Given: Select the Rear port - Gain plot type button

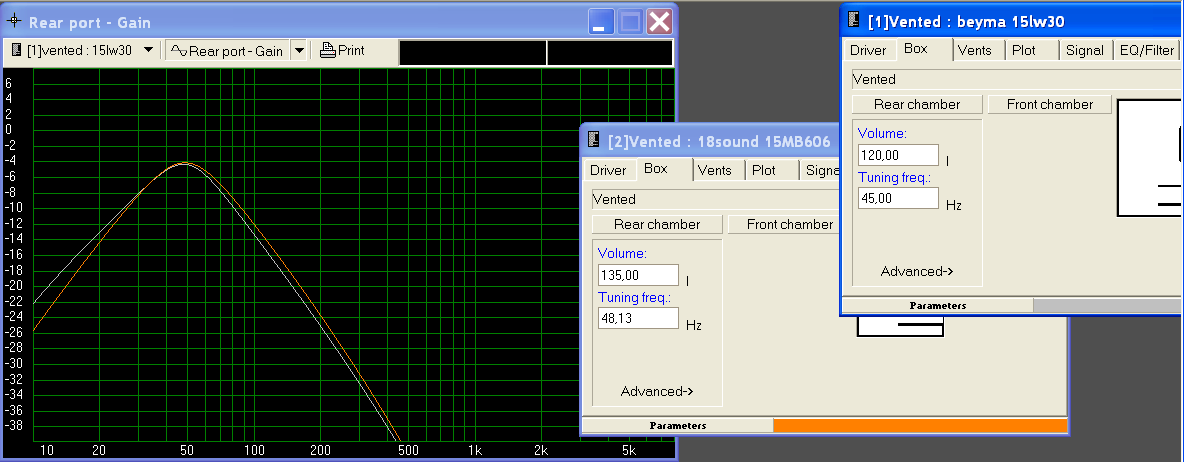Looking at the screenshot, I should pyautogui.click(x=228, y=51).
